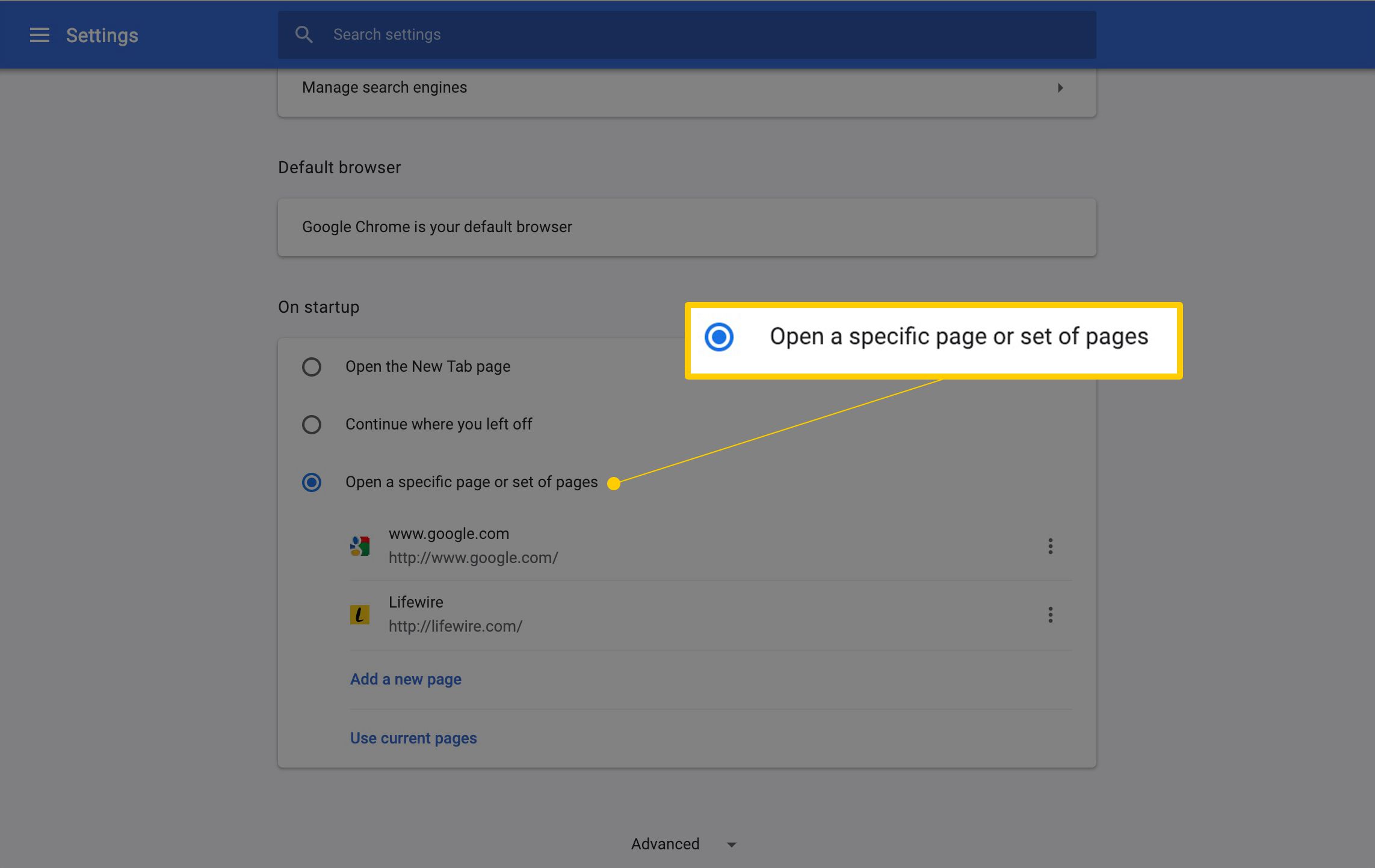Select Open the New Tab page radio button
This screenshot has height=868, width=1375.
(x=313, y=366)
